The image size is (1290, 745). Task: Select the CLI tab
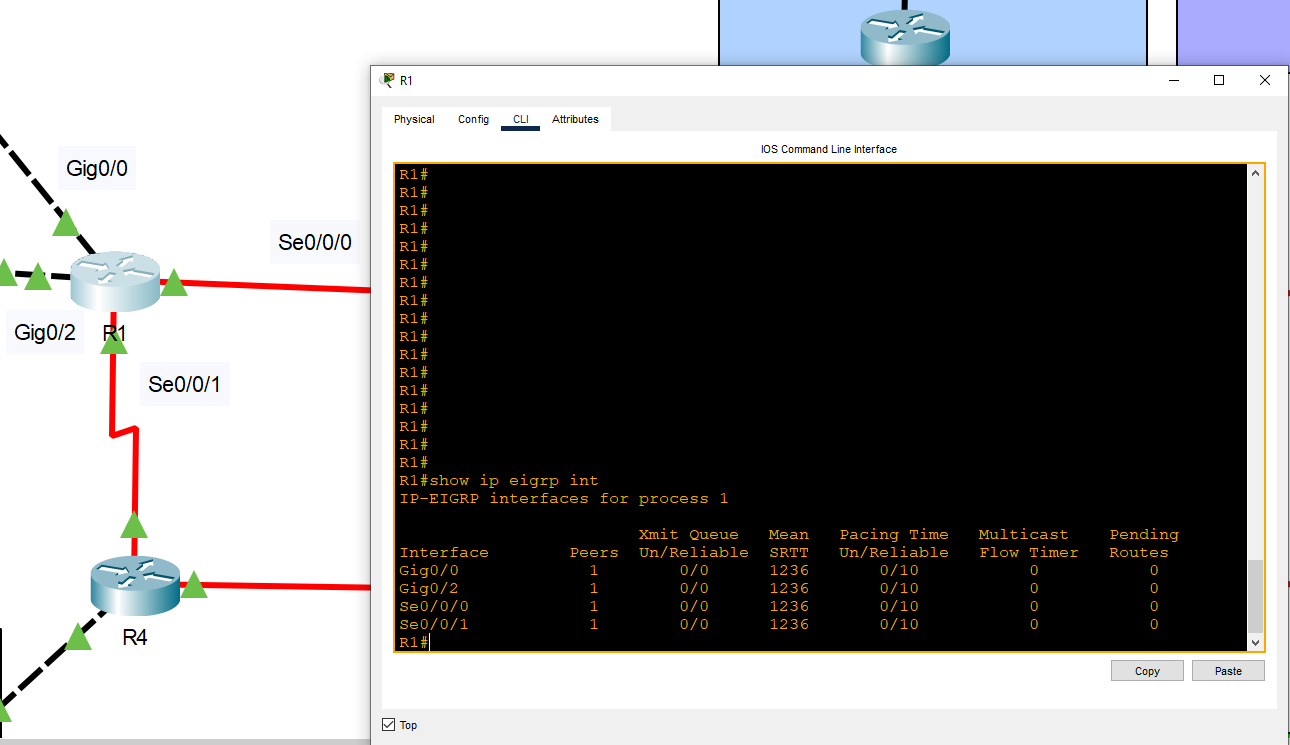[521, 119]
